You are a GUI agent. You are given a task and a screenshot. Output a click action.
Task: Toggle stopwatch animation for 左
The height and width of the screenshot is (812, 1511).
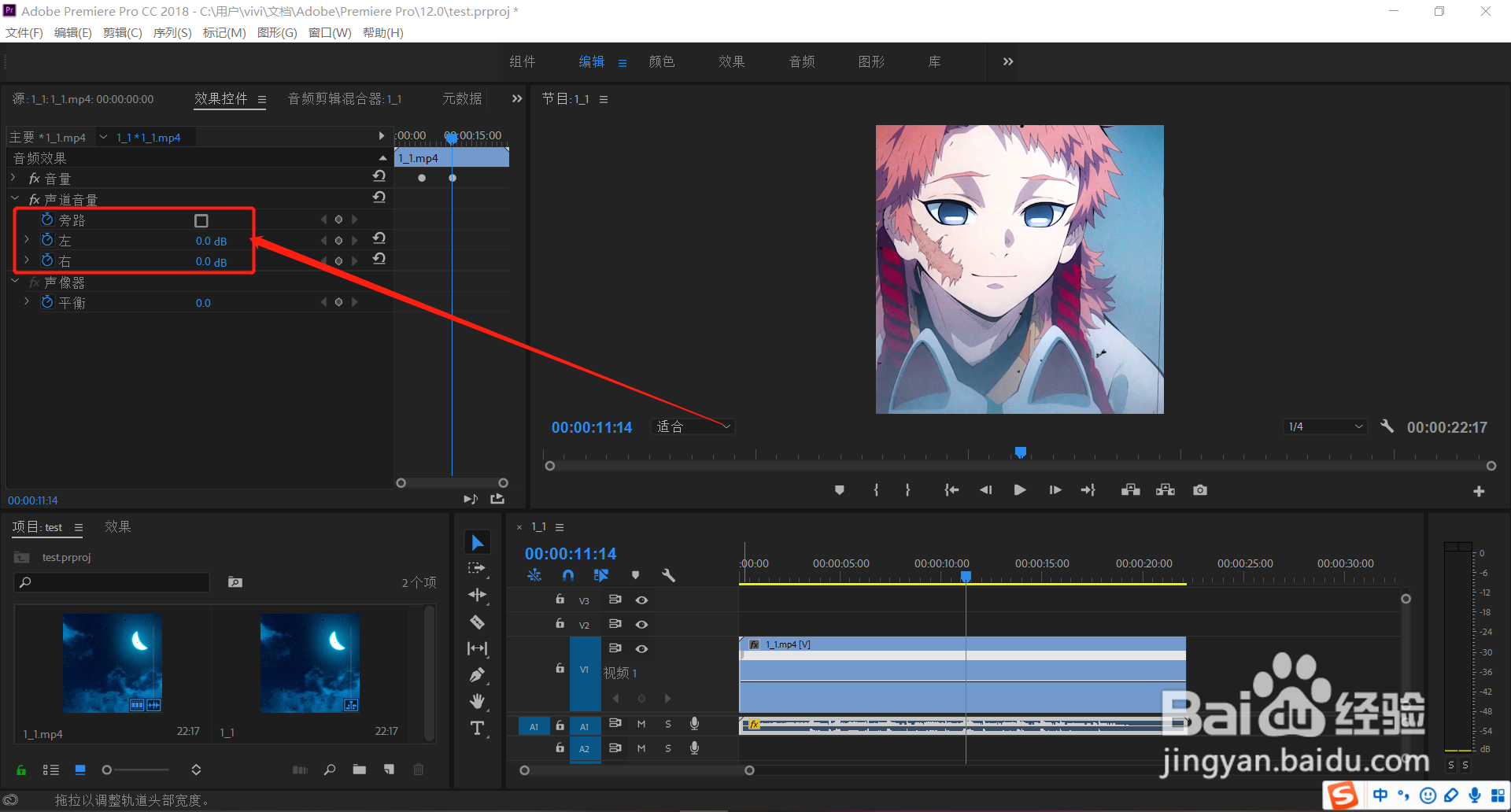click(47, 240)
